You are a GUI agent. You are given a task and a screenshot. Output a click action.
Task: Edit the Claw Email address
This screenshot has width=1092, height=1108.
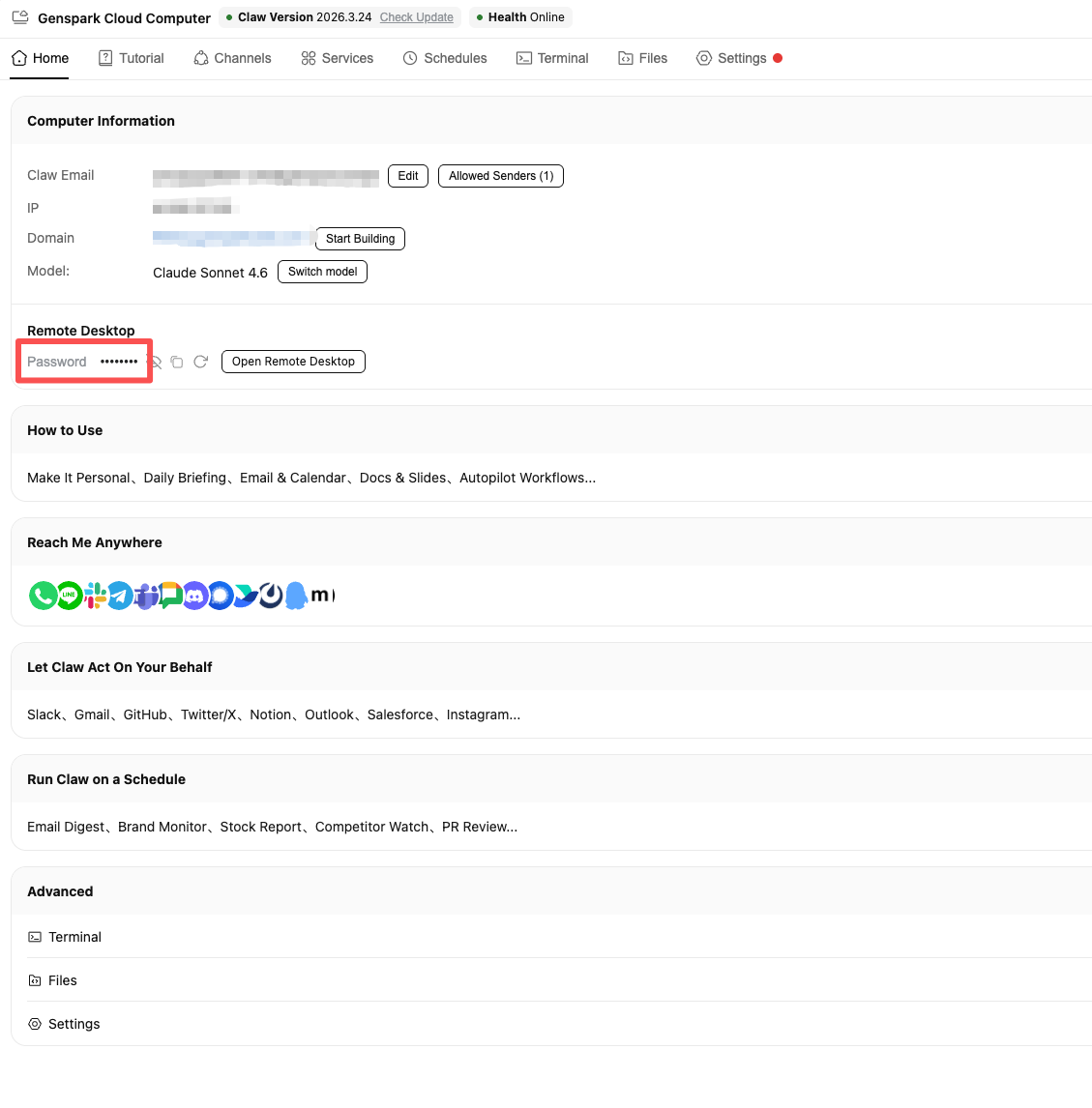click(x=408, y=176)
